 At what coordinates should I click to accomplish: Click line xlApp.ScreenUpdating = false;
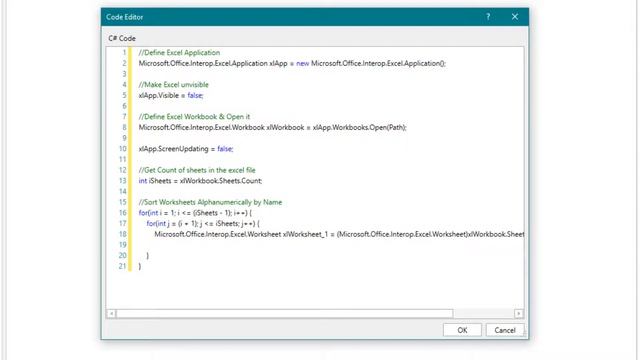[186, 149]
